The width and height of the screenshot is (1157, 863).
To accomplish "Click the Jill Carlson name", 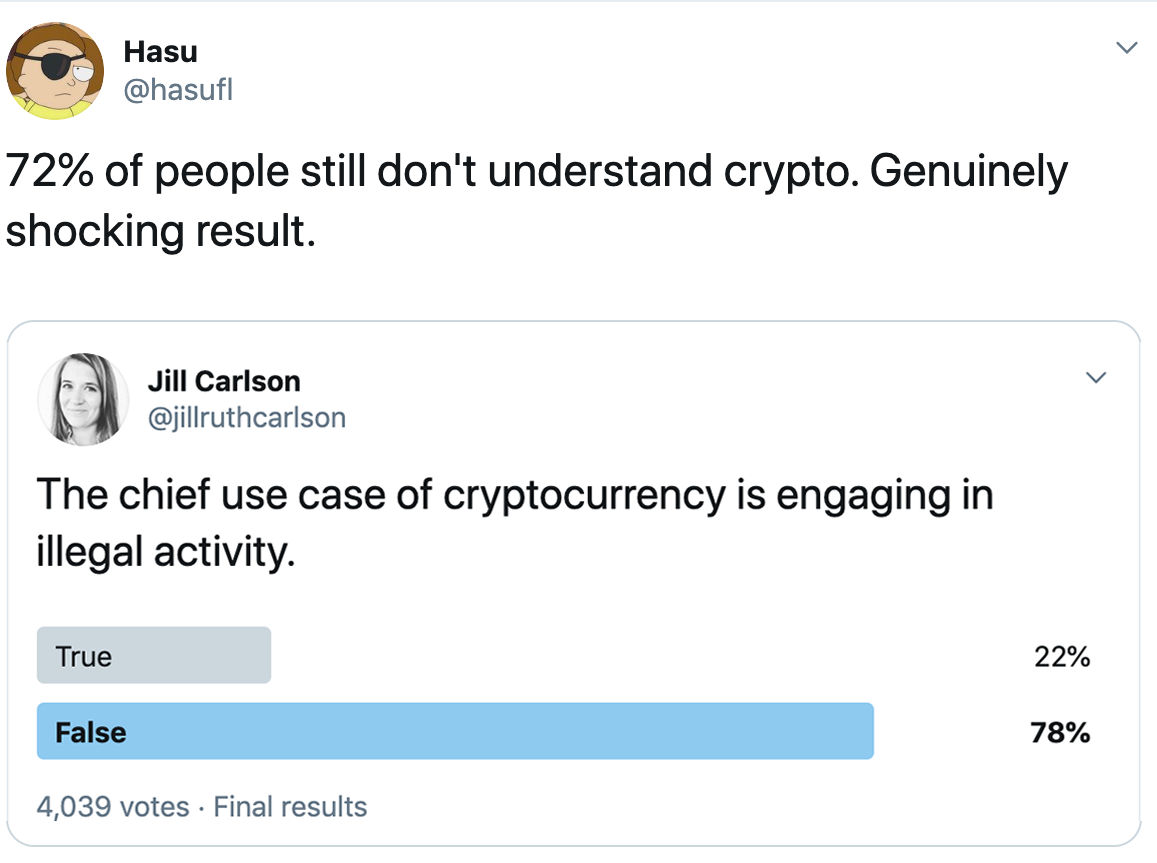I will (x=224, y=381).
